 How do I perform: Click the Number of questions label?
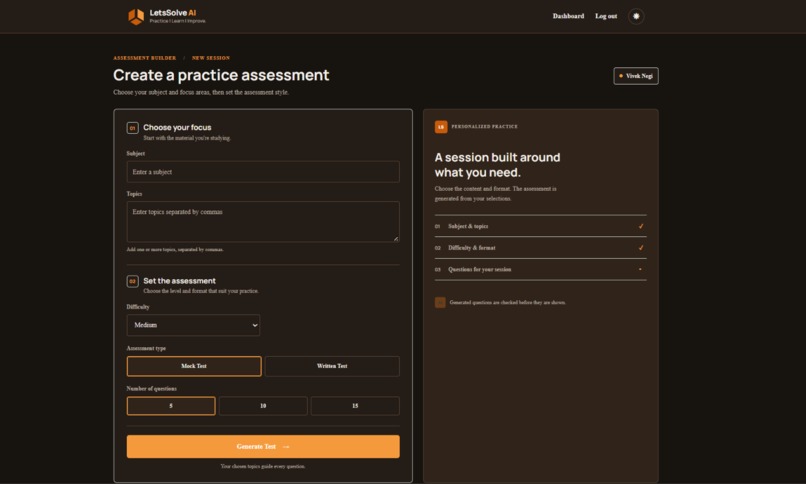[x=152, y=388]
